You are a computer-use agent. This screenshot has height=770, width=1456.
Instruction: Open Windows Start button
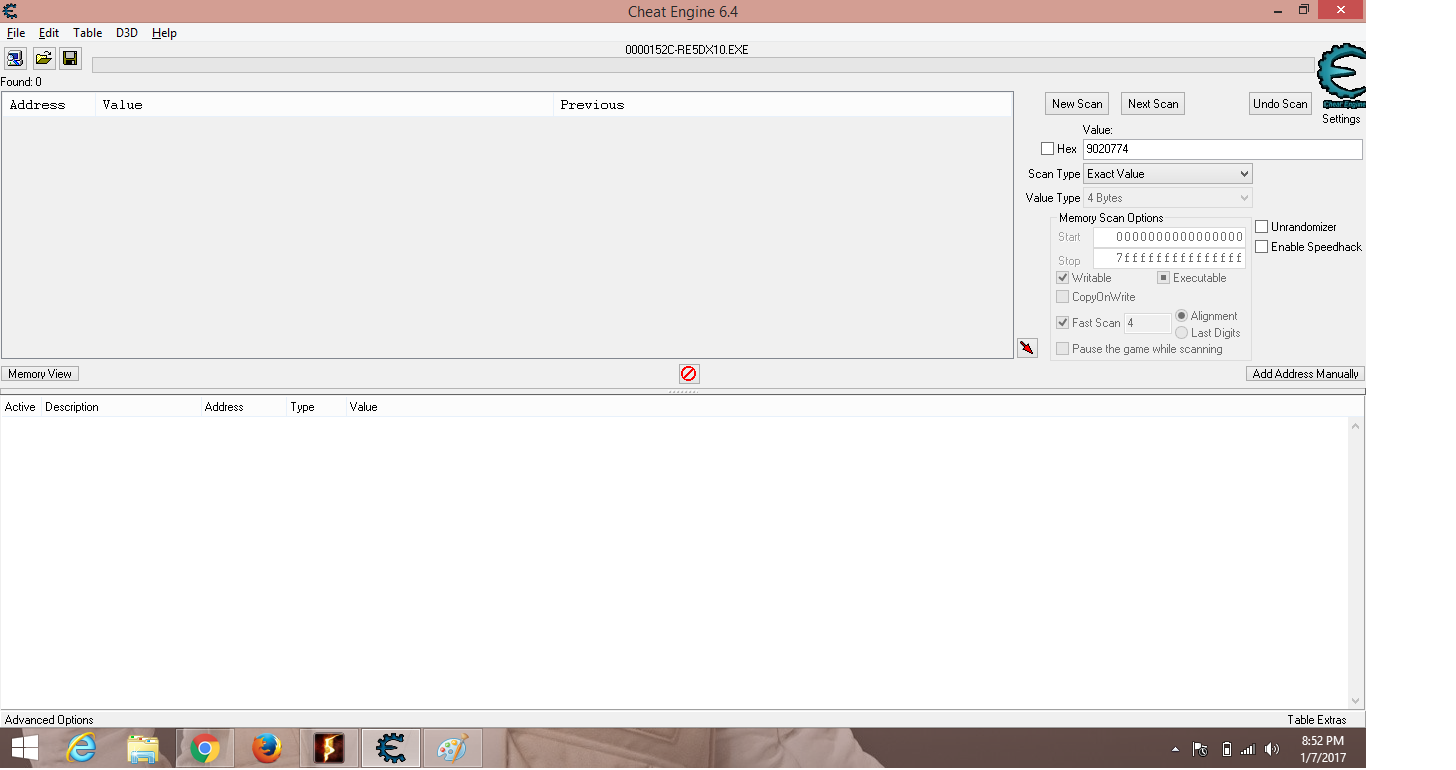pyautogui.click(x=24, y=748)
